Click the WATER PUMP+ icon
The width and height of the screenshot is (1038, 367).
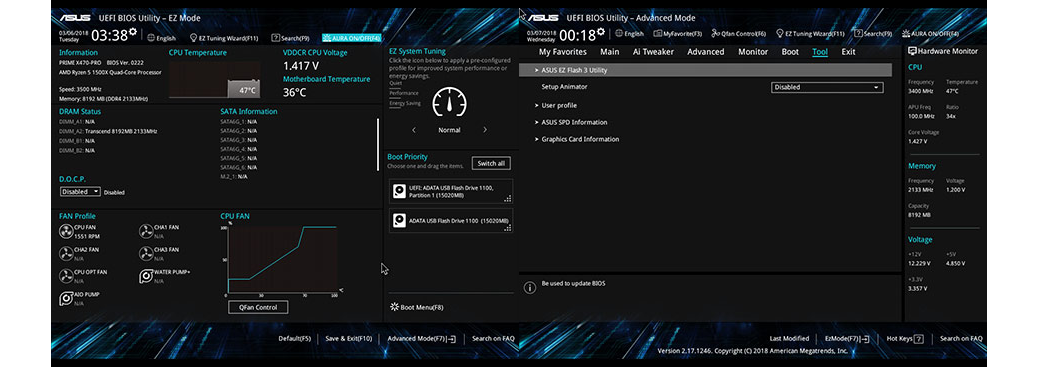146,276
